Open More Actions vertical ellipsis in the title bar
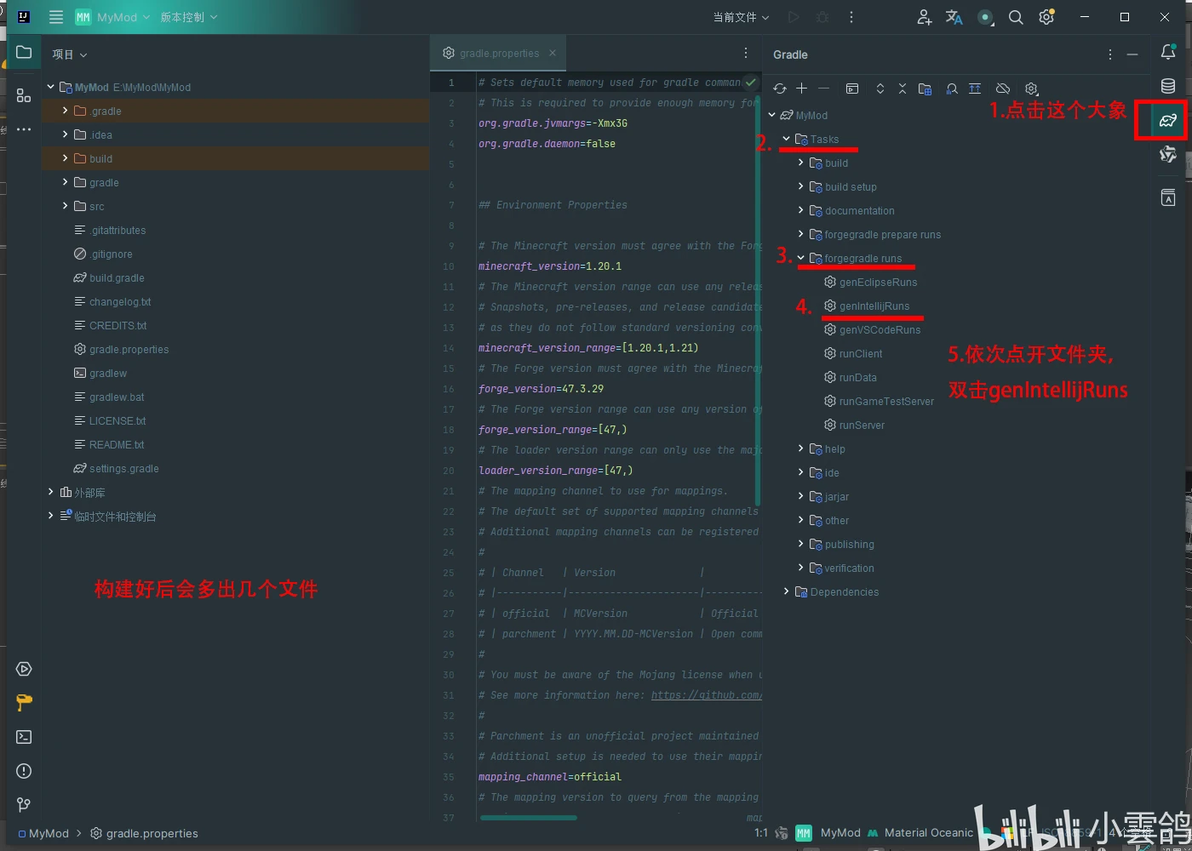This screenshot has width=1192, height=851. 851,17
